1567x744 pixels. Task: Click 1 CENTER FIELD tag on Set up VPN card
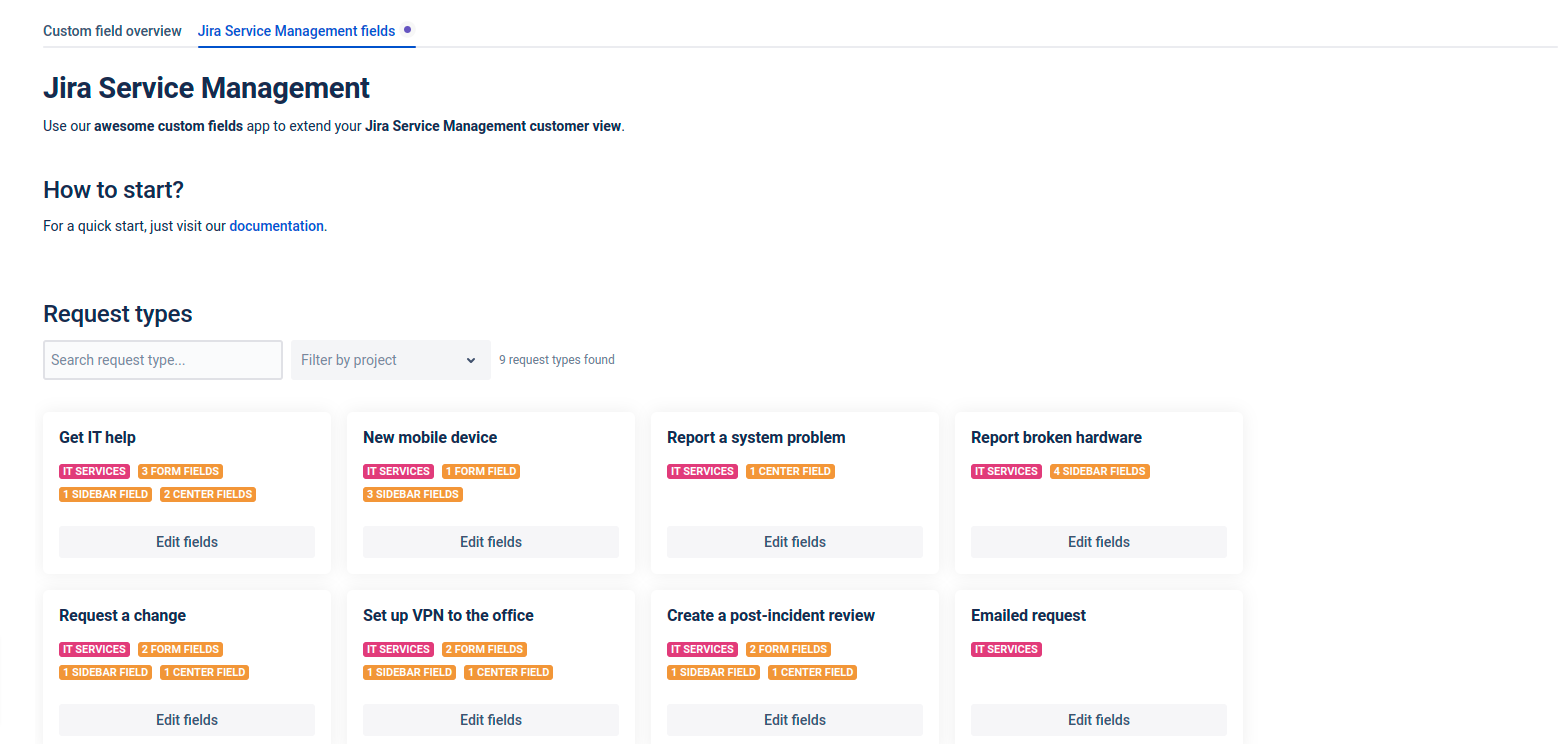tap(508, 672)
